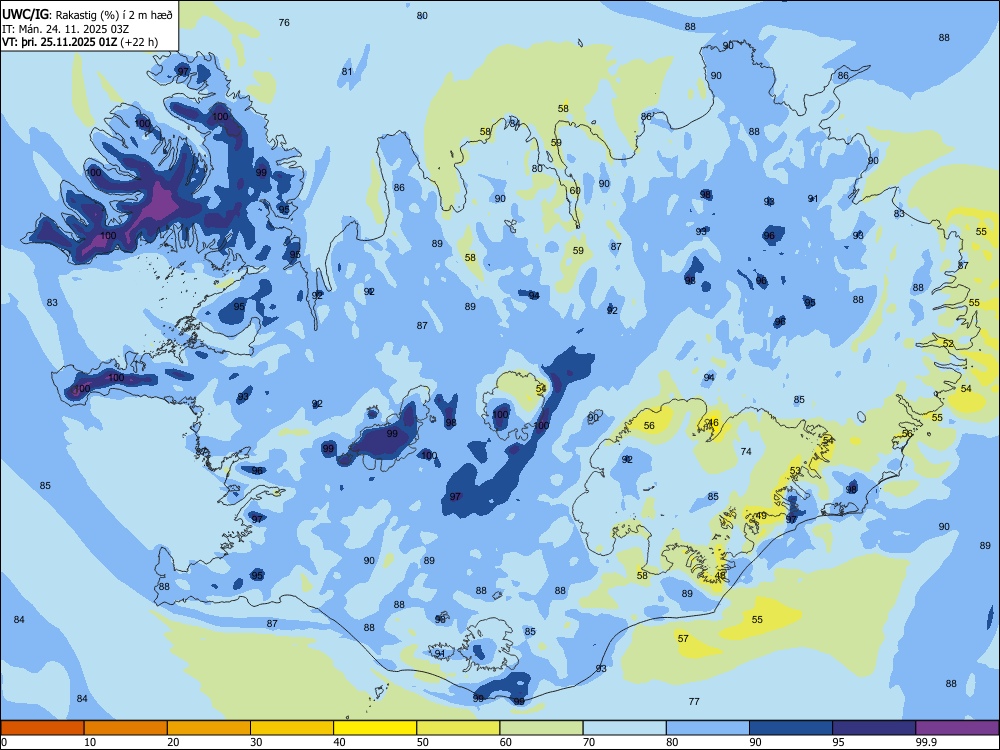Choose the light green 60–70 legend swatch

541,728
